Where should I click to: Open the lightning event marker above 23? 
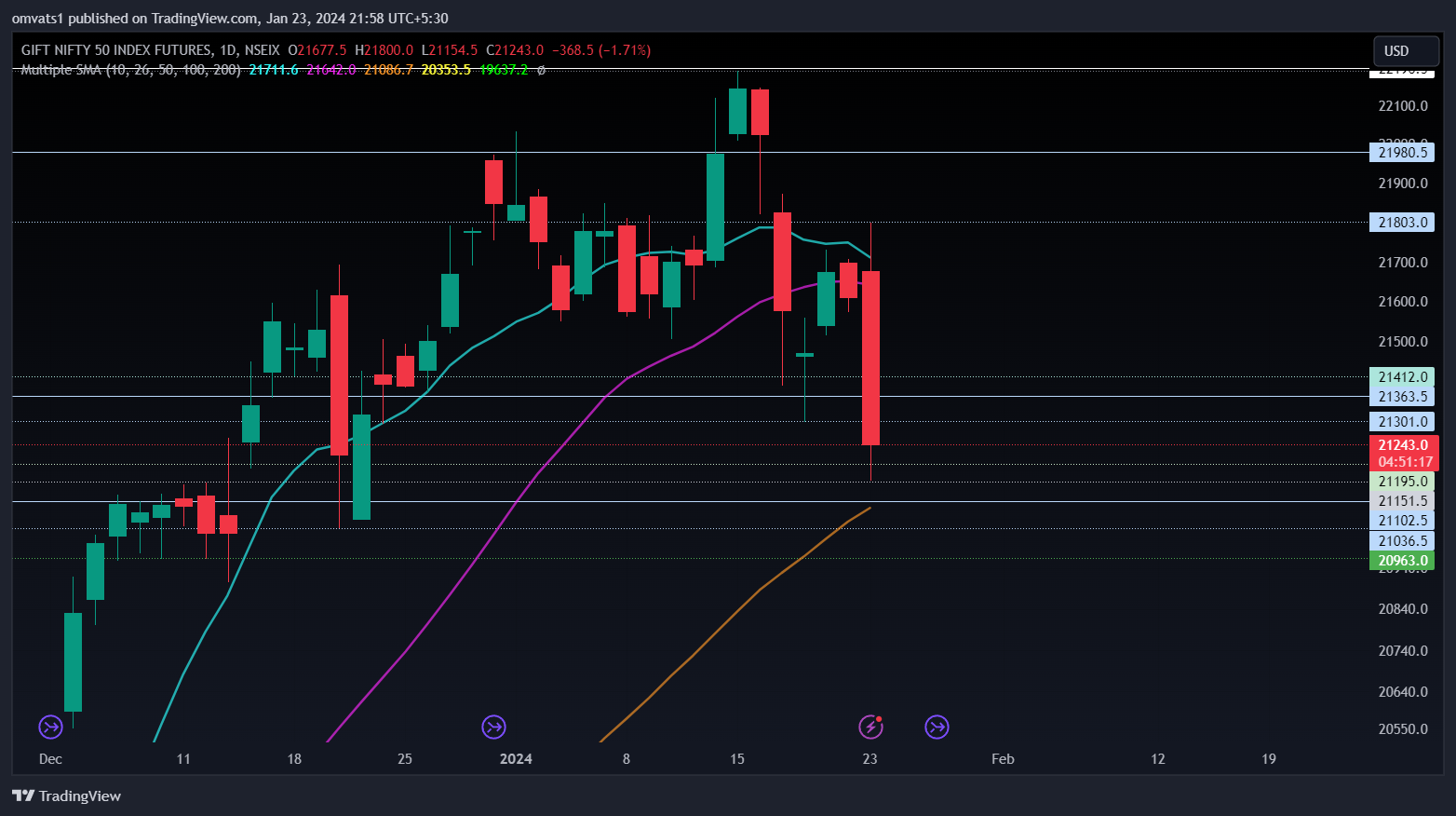(870, 727)
